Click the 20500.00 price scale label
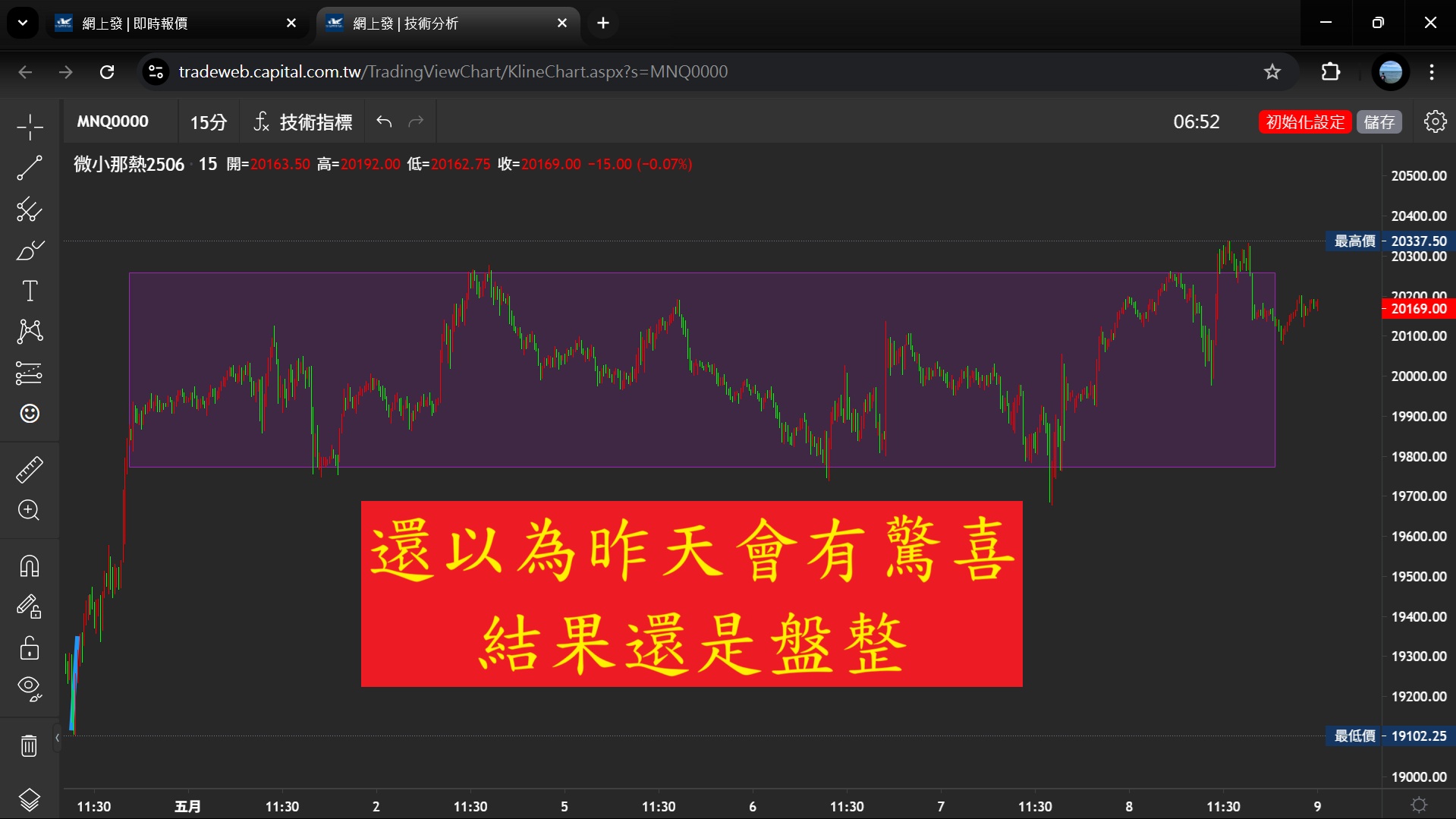The image size is (1456, 819). 1418,176
